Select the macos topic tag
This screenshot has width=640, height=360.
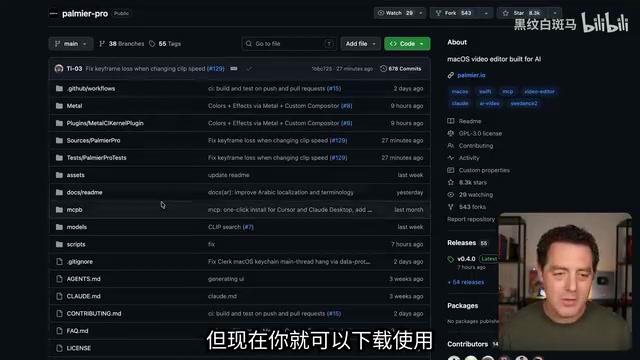pos(460,91)
